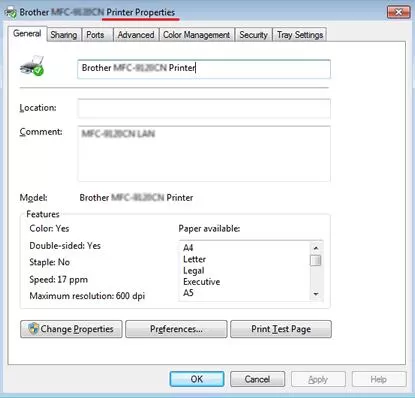Click the Change Properties button
The image size is (415, 398).
pos(71,329)
